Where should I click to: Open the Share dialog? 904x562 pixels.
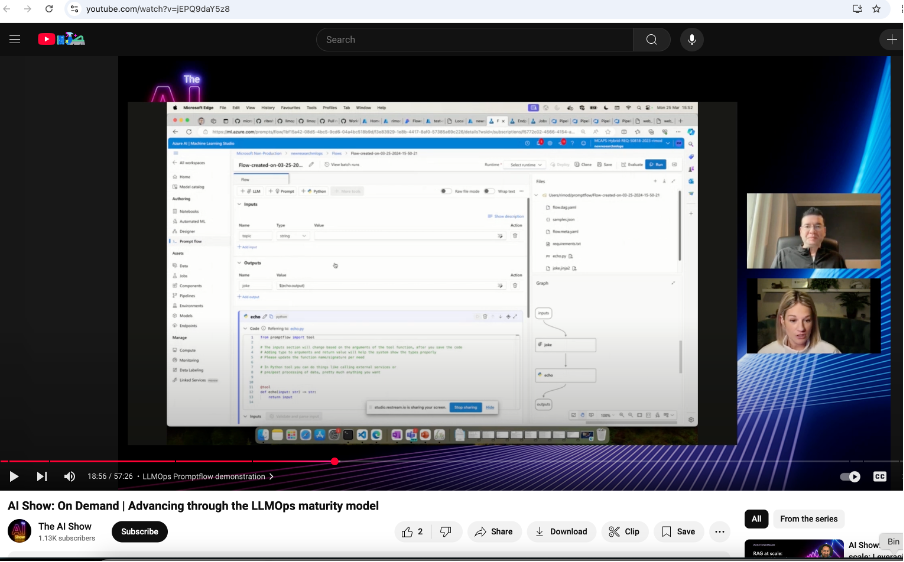tap(493, 531)
